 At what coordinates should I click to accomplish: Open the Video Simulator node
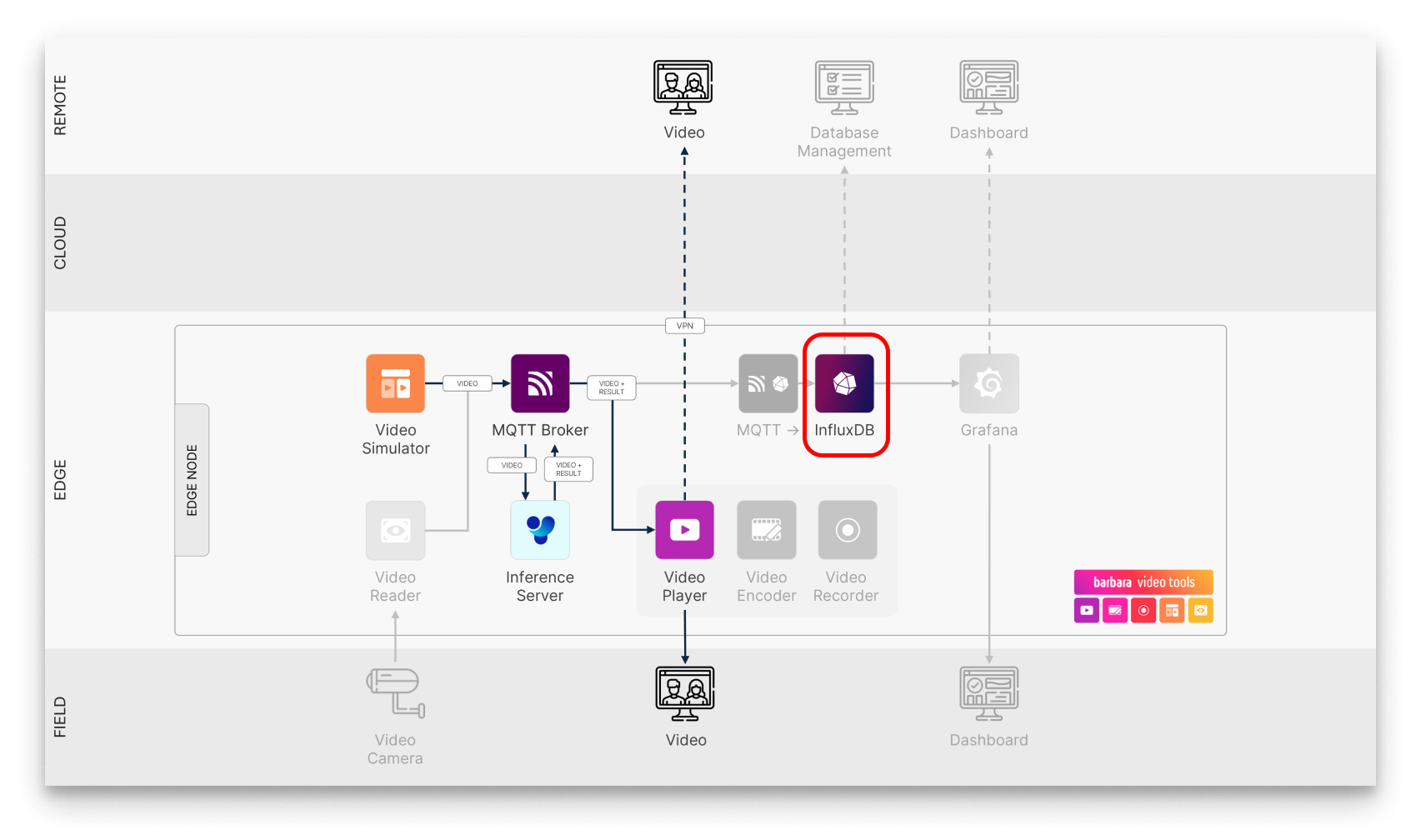(x=395, y=383)
